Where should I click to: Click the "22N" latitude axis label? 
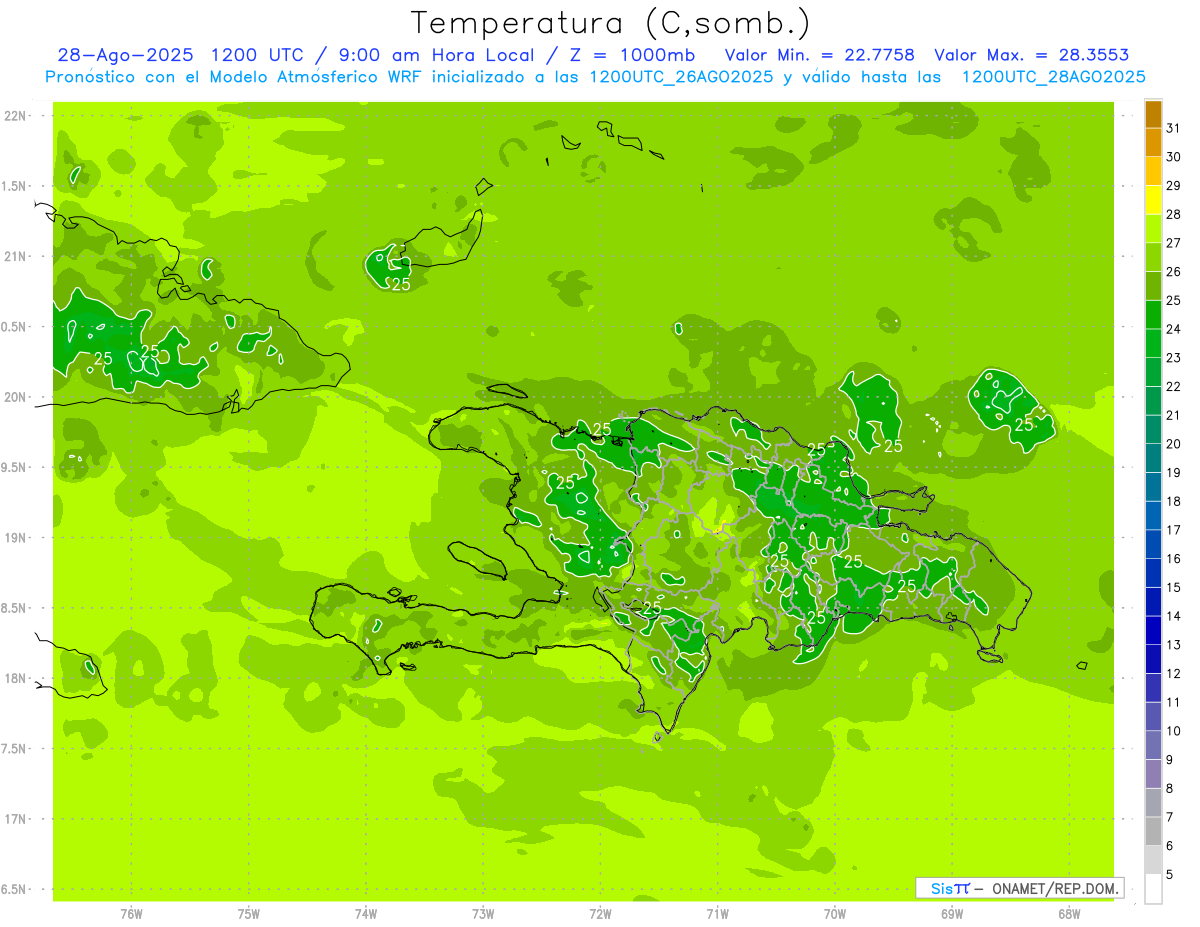[x=15, y=116]
